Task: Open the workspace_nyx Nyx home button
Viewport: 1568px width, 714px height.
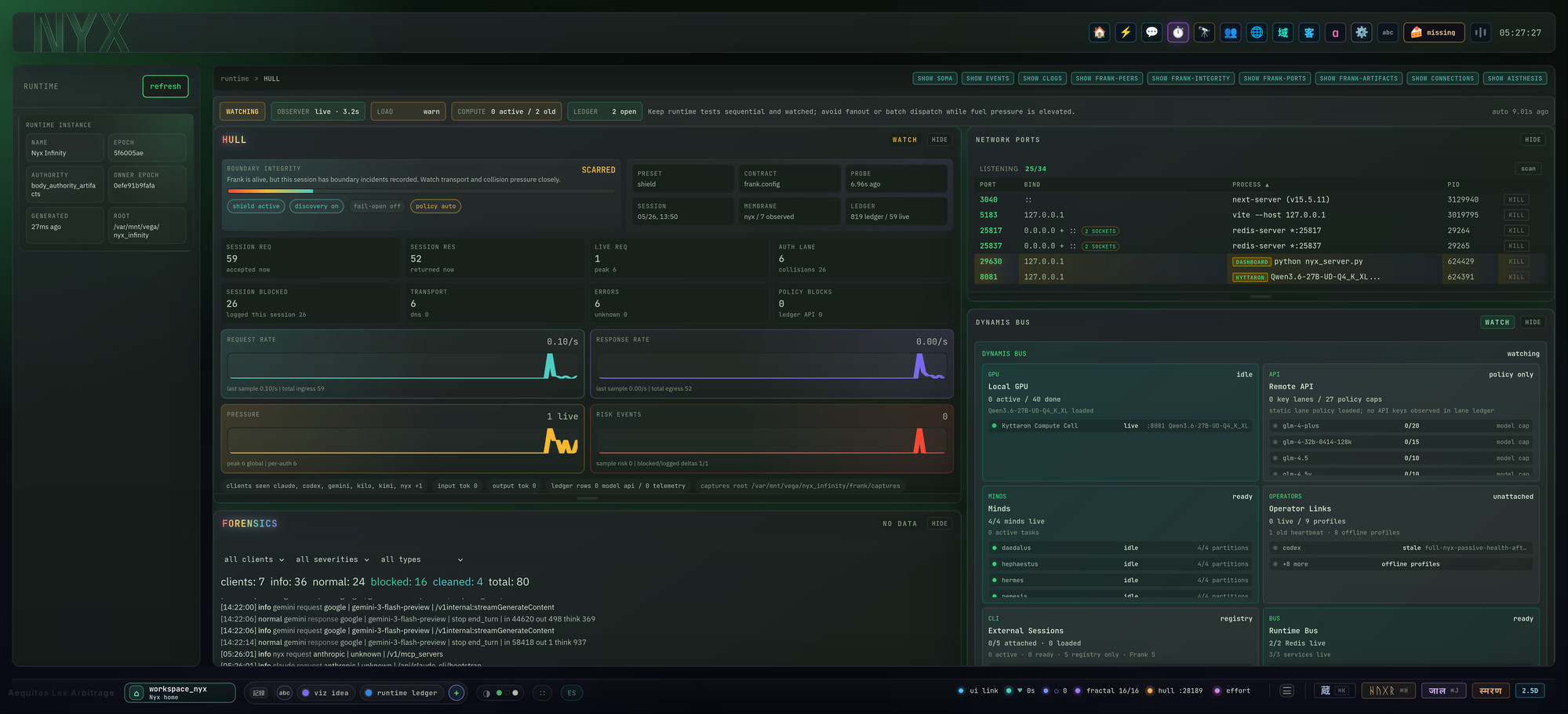Action: [x=180, y=693]
